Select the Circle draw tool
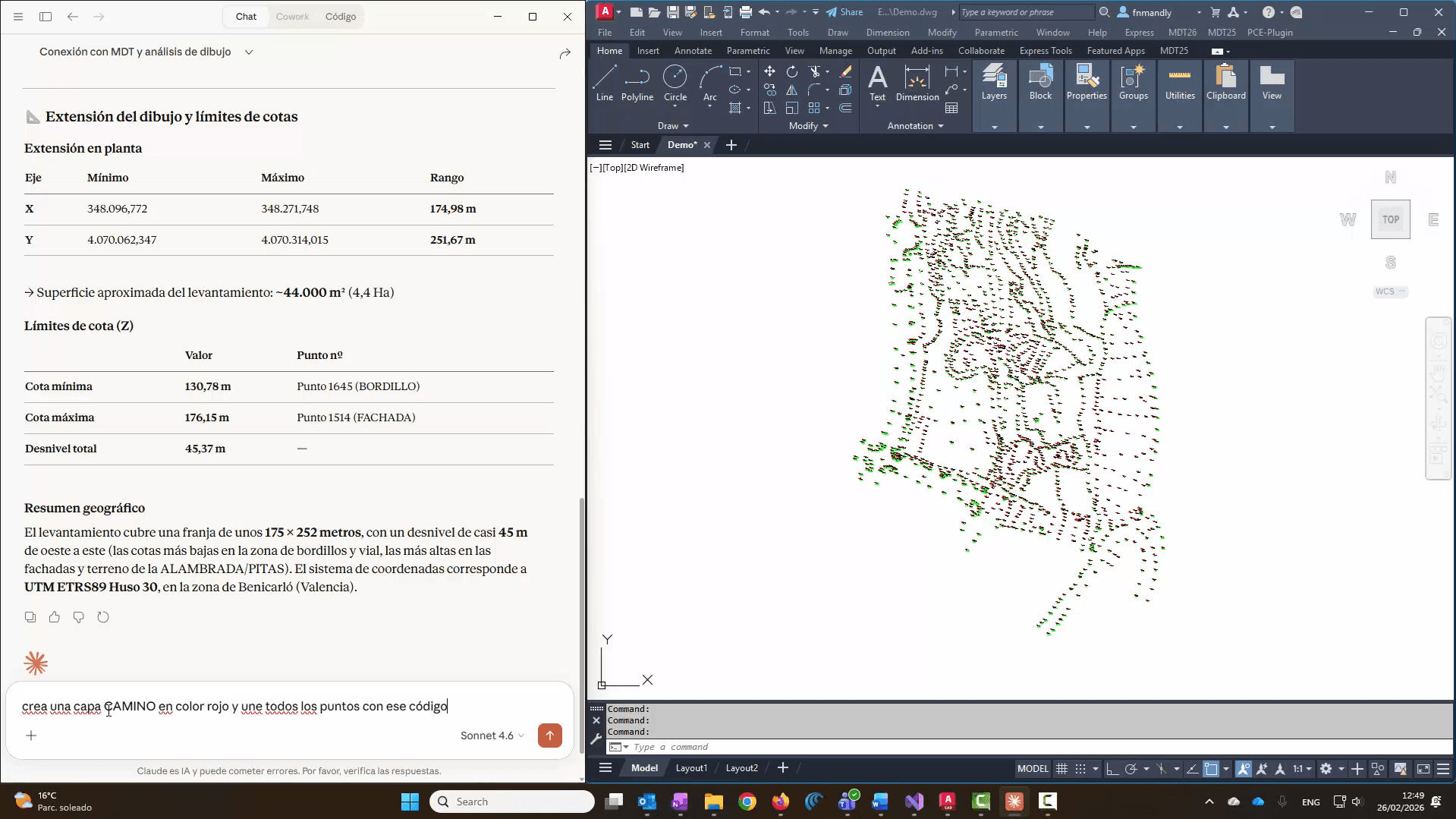1456x819 pixels. pyautogui.click(x=675, y=83)
